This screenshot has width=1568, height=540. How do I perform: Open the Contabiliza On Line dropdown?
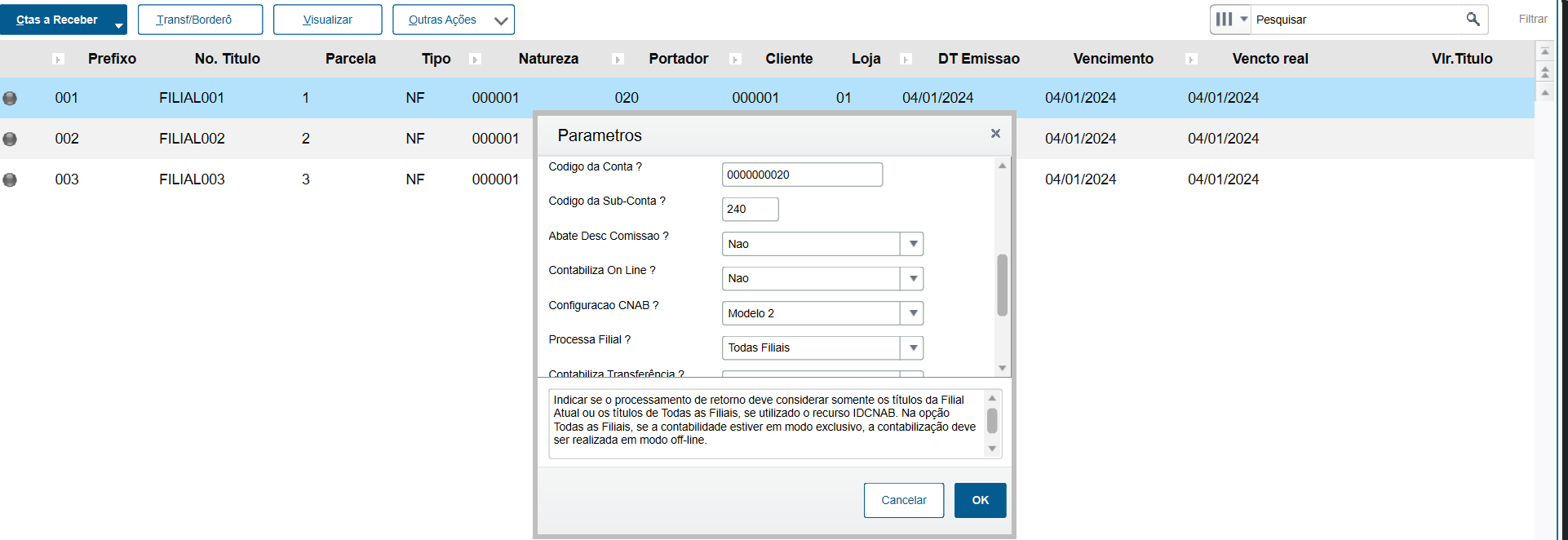coord(913,278)
